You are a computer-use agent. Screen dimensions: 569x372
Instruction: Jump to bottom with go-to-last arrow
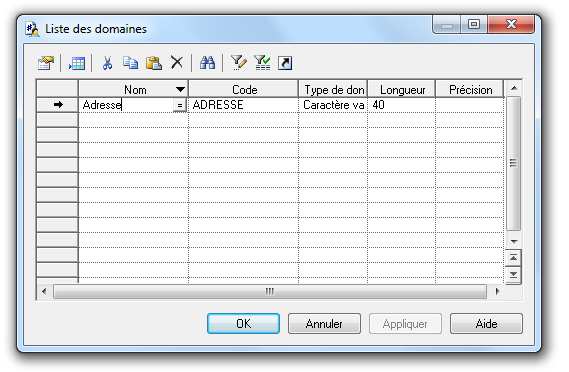[x=513, y=275]
